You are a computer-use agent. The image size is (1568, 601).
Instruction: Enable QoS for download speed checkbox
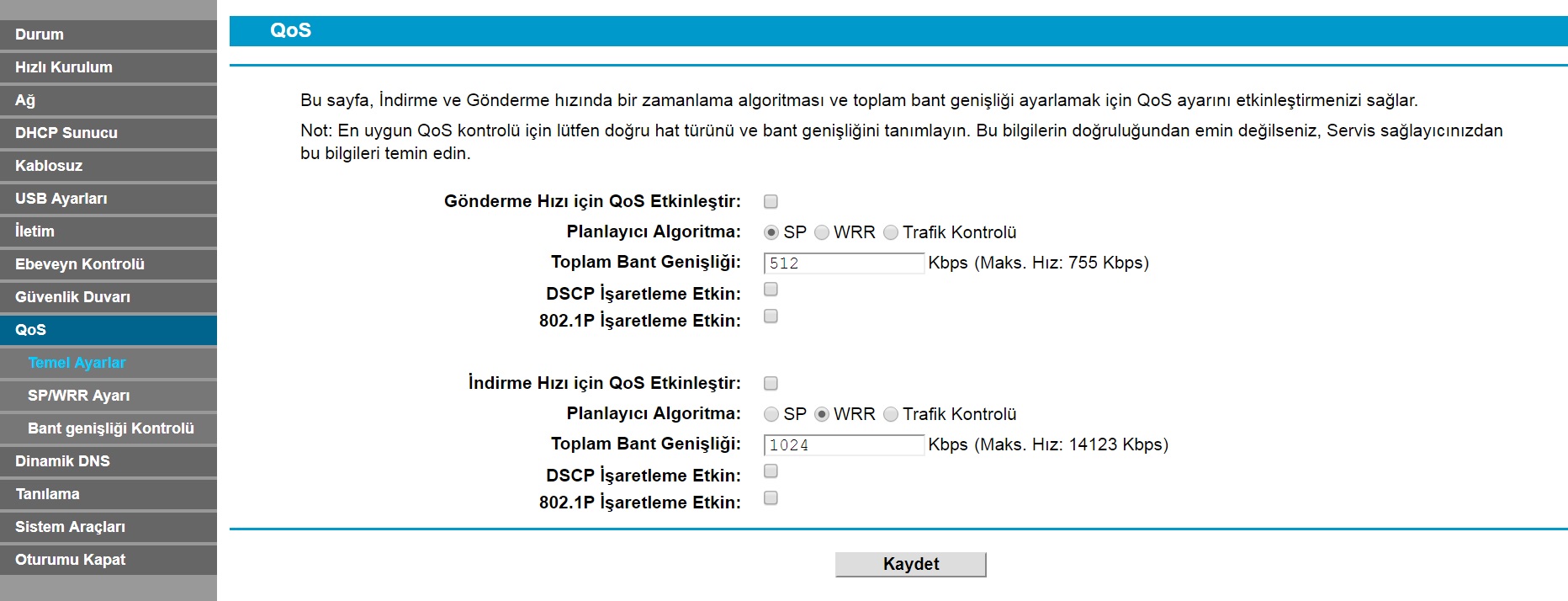771,383
